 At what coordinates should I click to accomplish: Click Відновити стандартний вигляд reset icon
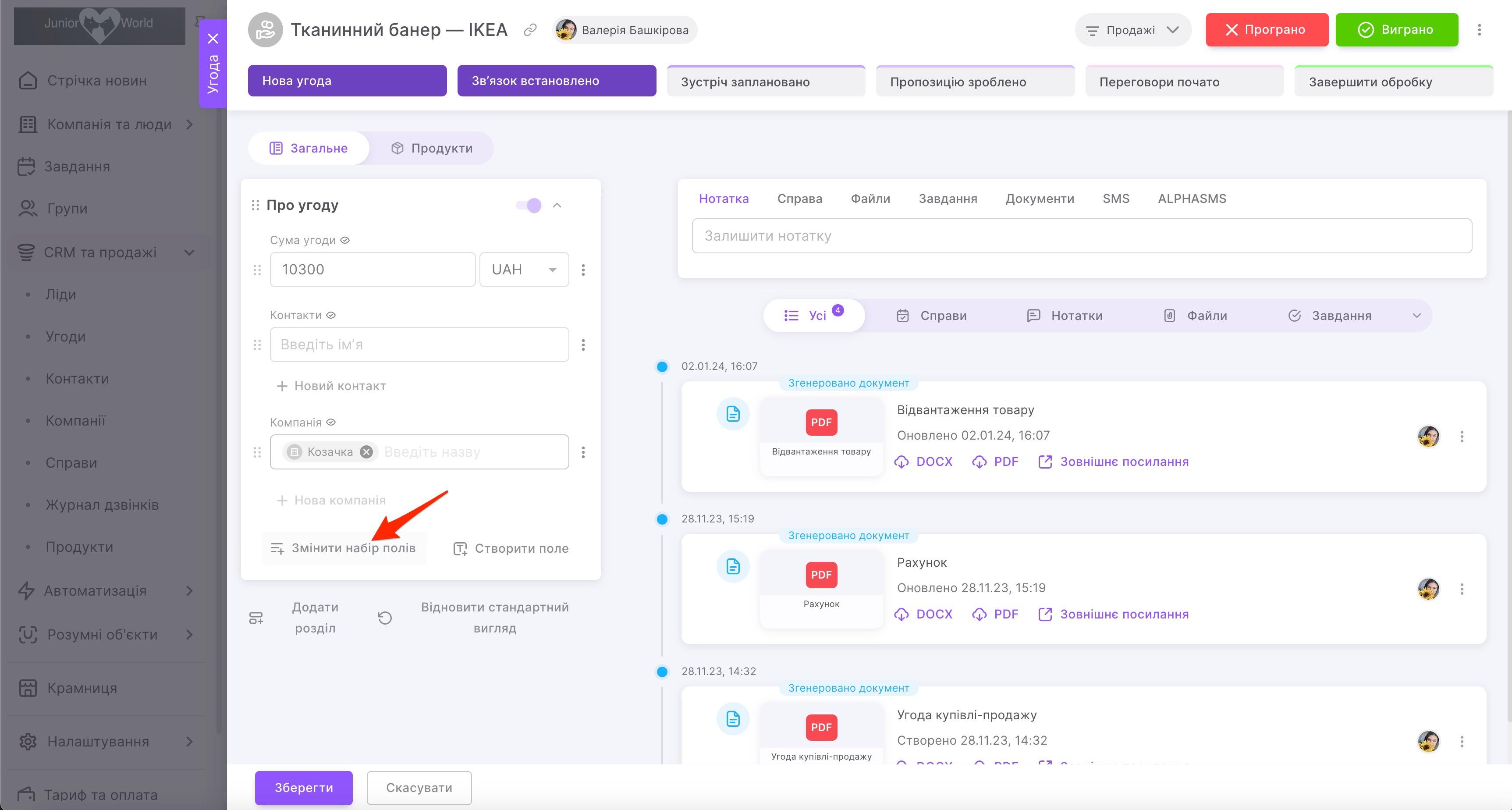(x=385, y=618)
